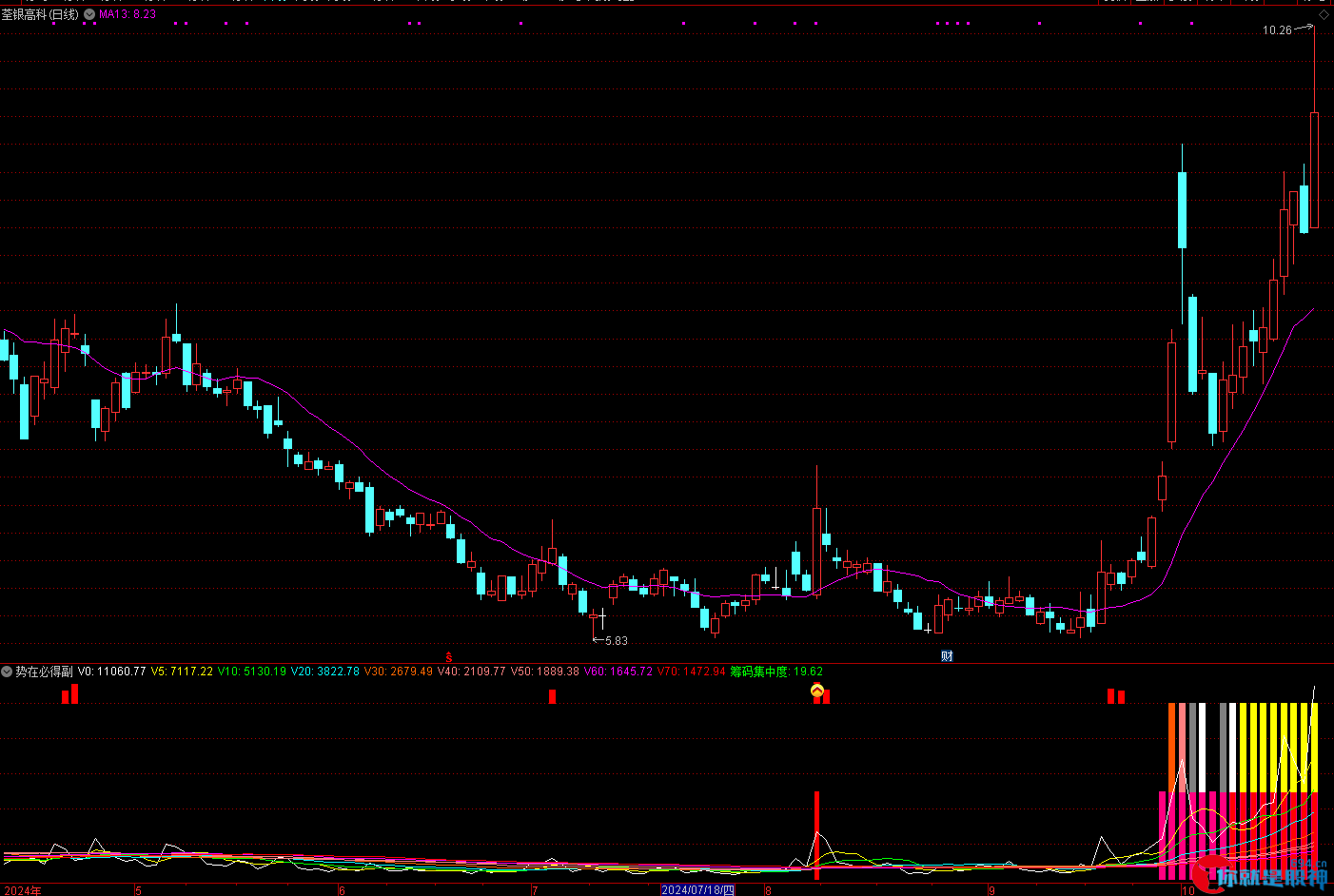Open the 财 financial marker on the time axis
Viewport: 1334px width, 896px height.
947,656
